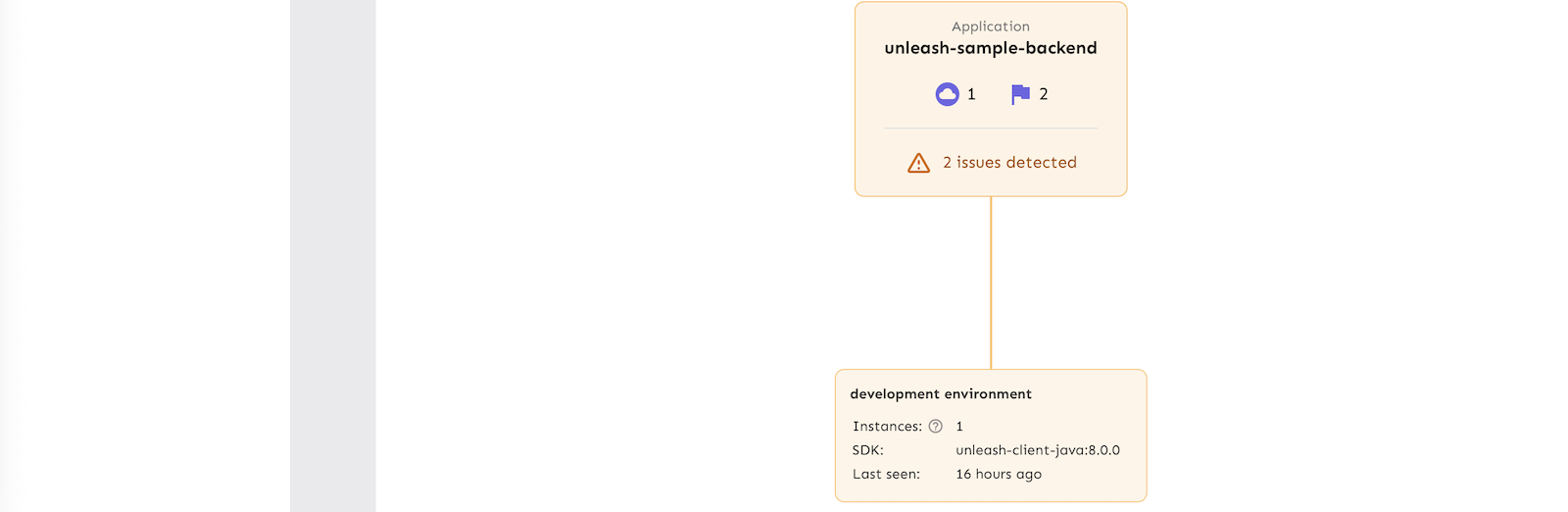Click the cloud environments icon

(947, 94)
